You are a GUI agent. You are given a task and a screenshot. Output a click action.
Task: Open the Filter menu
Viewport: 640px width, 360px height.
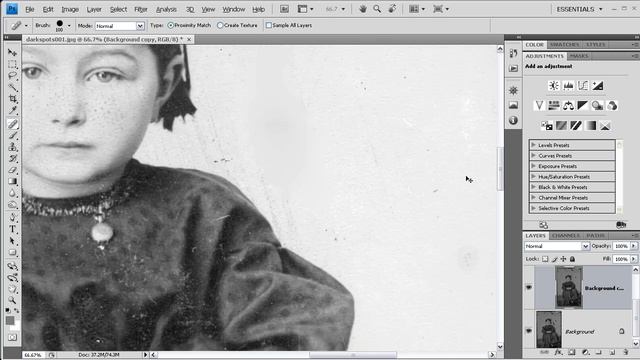pos(141,9)
